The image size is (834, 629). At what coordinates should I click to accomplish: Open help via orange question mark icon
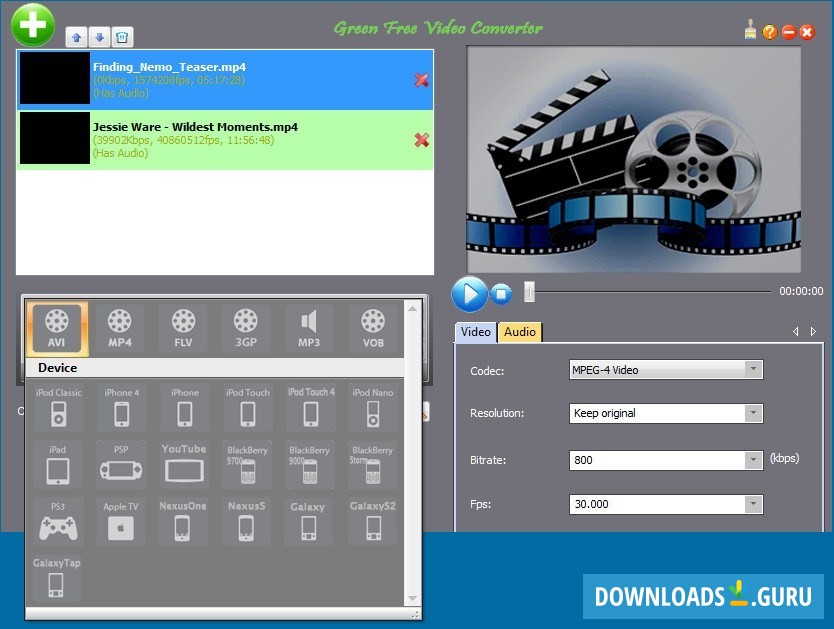coord(770,32)
